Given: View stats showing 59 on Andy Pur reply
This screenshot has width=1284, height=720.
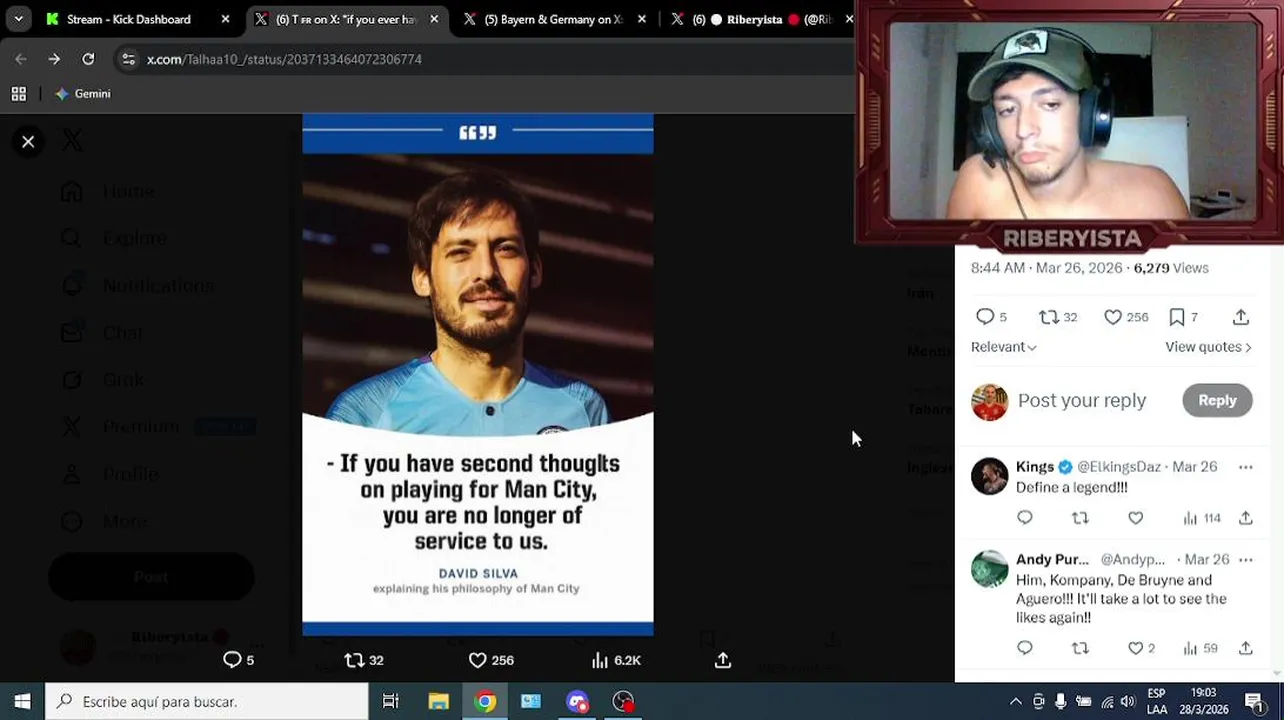Looking at the screenshot, I should click(x=1199, y=649).
